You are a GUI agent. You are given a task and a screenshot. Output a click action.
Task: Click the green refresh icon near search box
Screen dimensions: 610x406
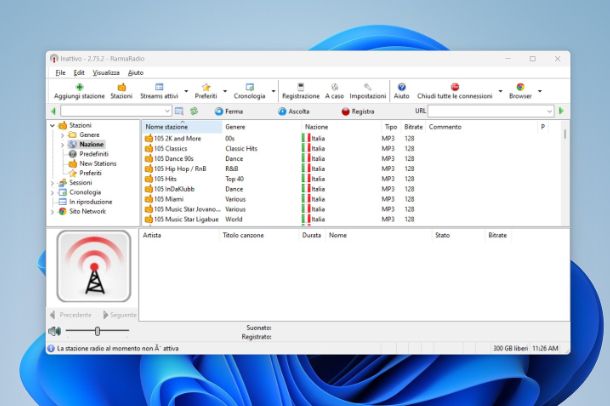coord(194,111)
